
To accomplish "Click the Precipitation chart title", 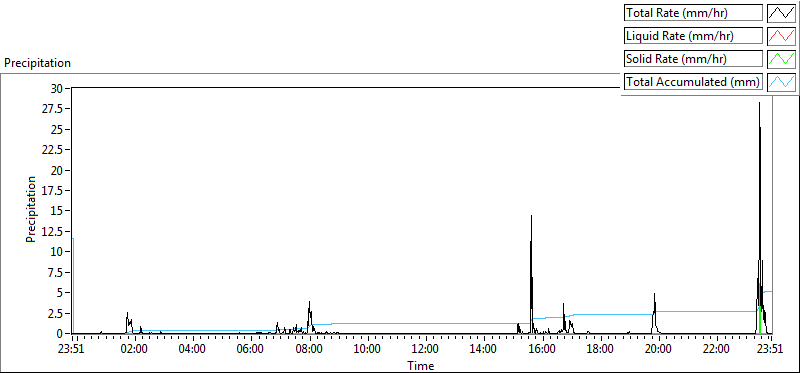I will click(37, 63).
